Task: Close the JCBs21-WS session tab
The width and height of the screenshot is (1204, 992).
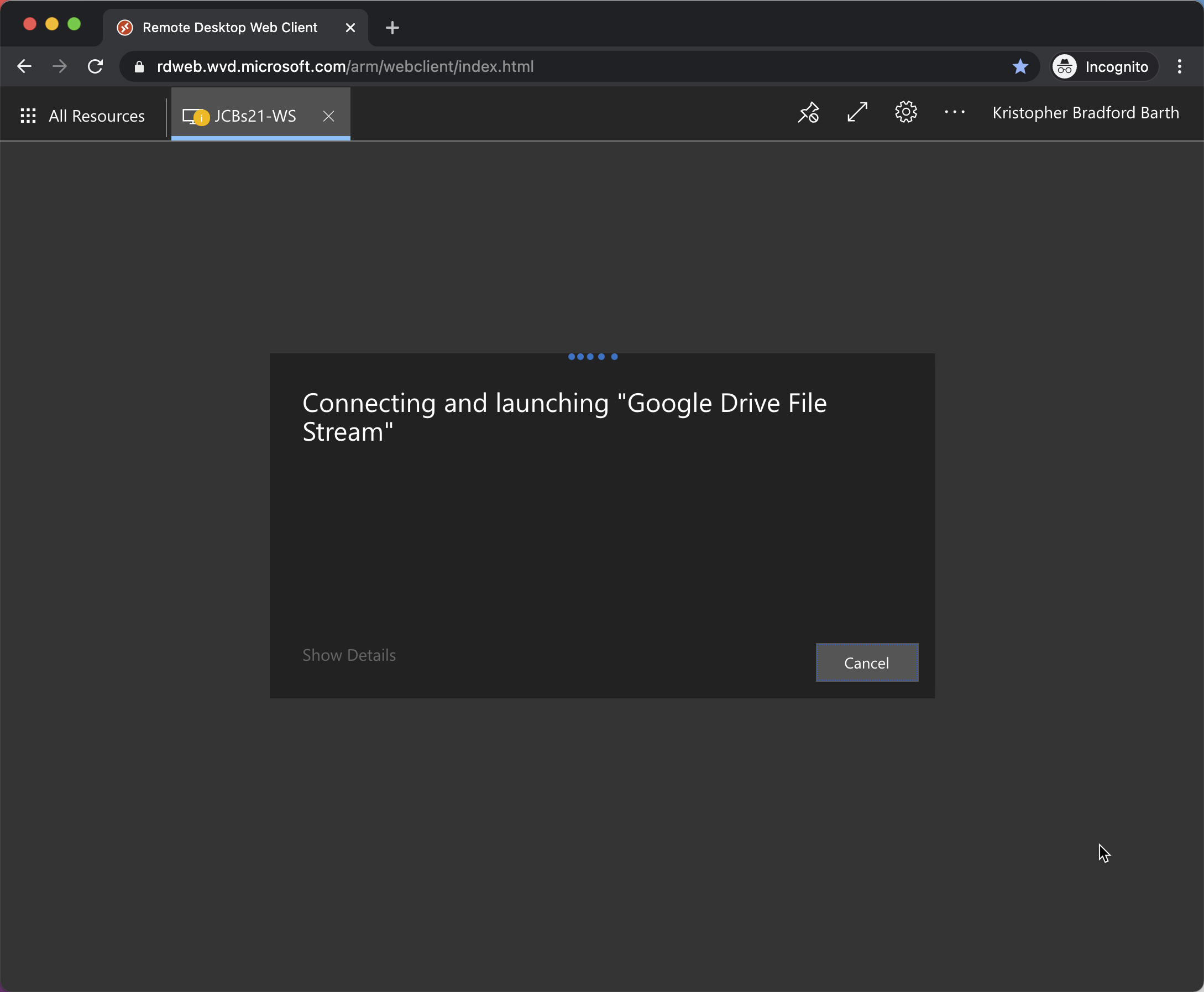Action: 328,116
